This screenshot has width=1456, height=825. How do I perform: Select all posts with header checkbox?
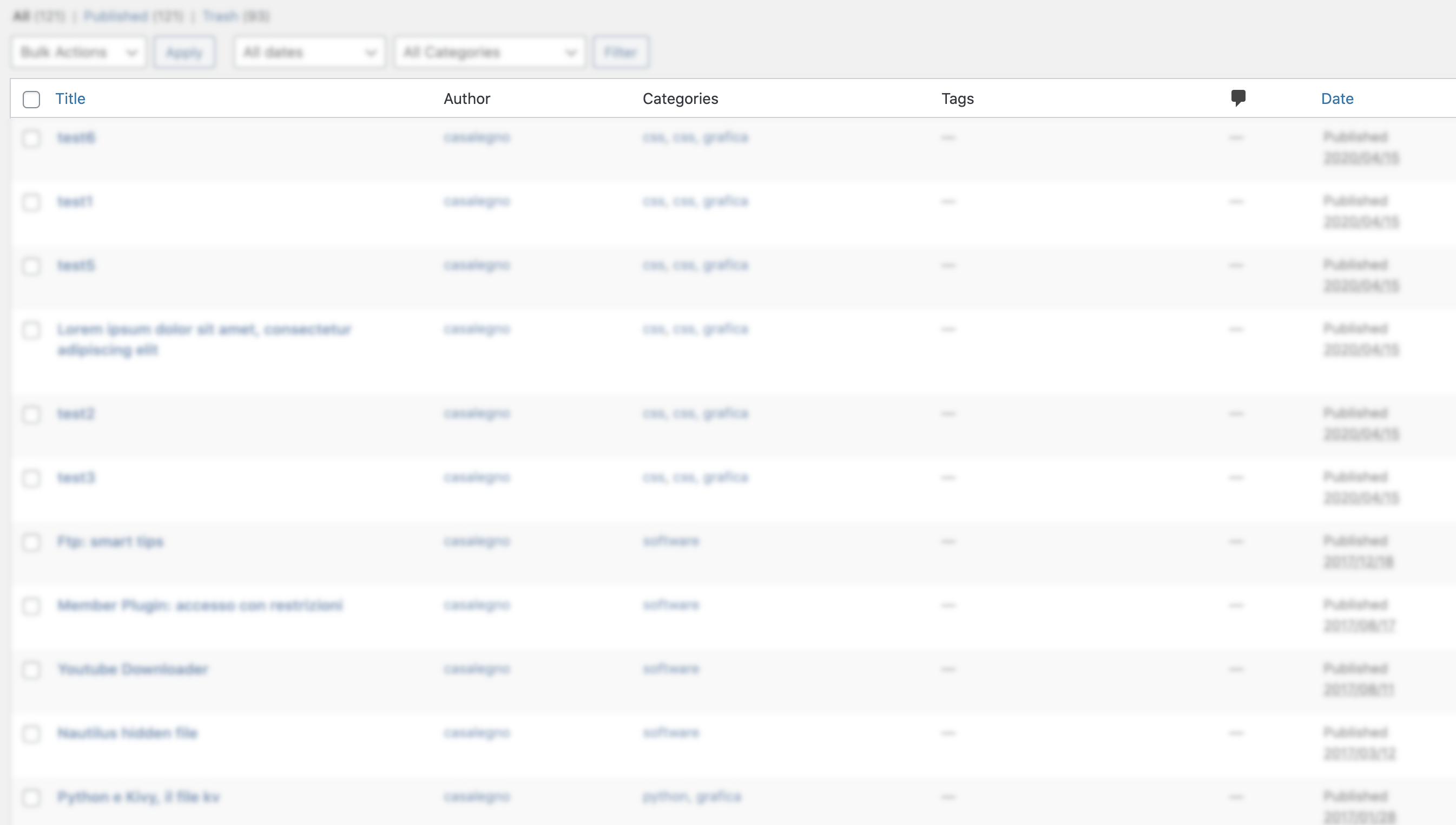click(x=32, y=99)
